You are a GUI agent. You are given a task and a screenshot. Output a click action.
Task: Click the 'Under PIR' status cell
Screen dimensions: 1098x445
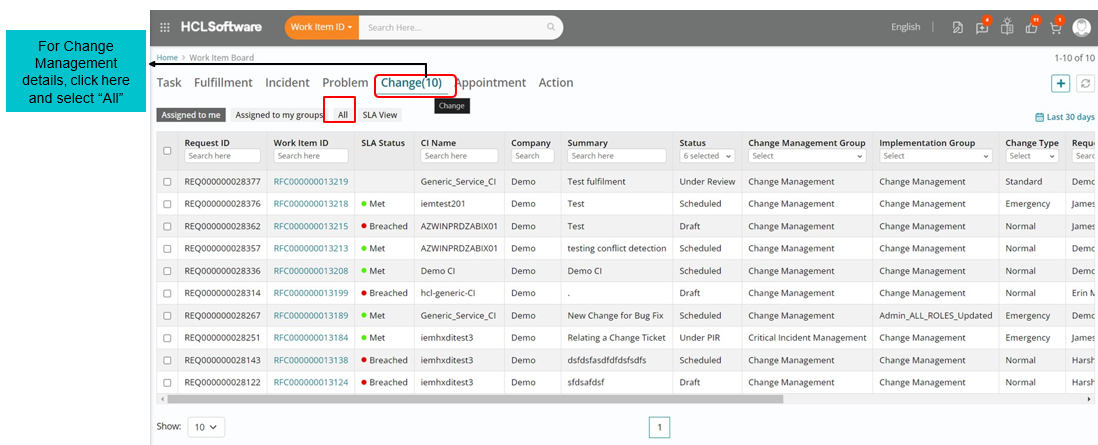click(700, 338)
